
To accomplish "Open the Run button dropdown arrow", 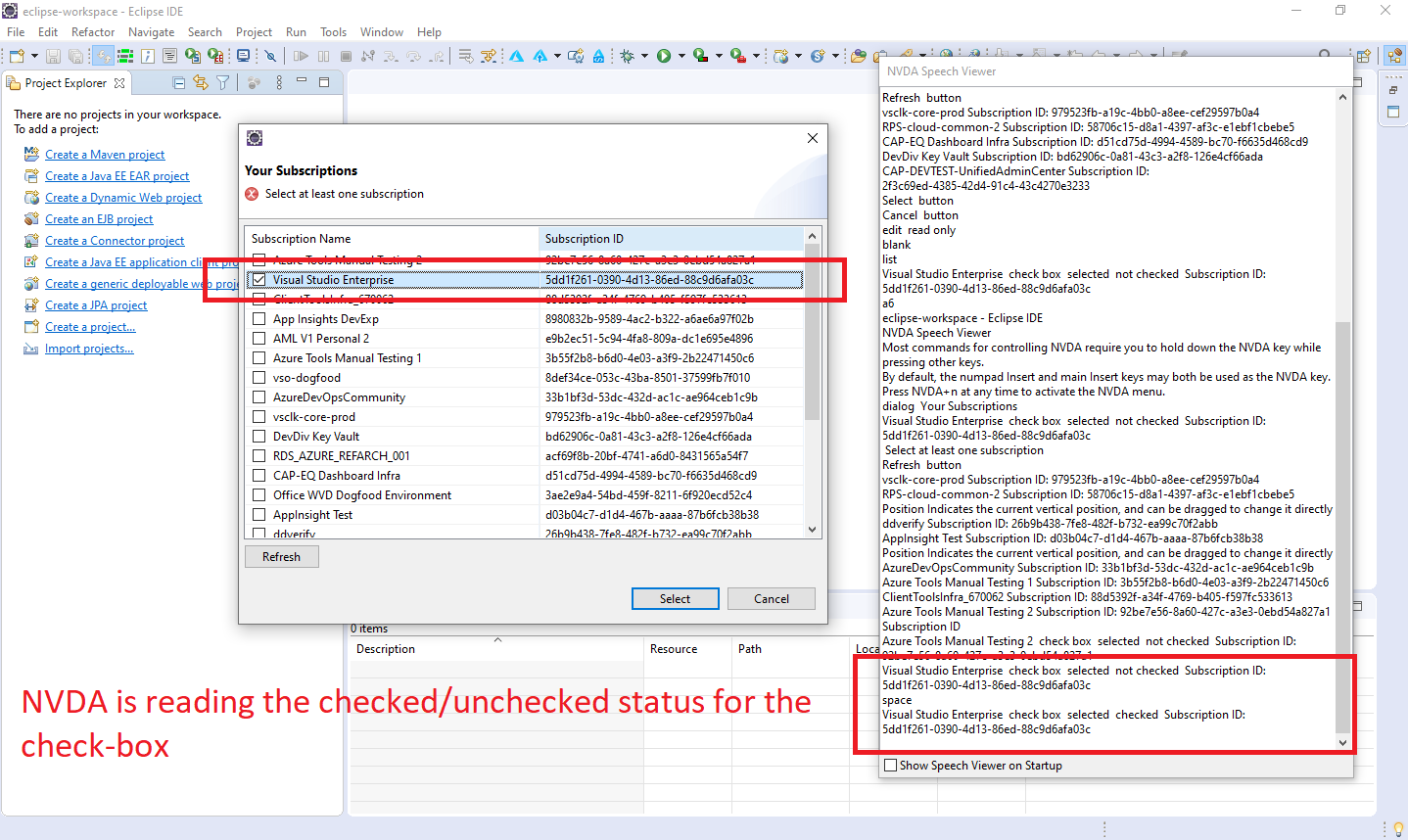I will [x=681, y=56].
